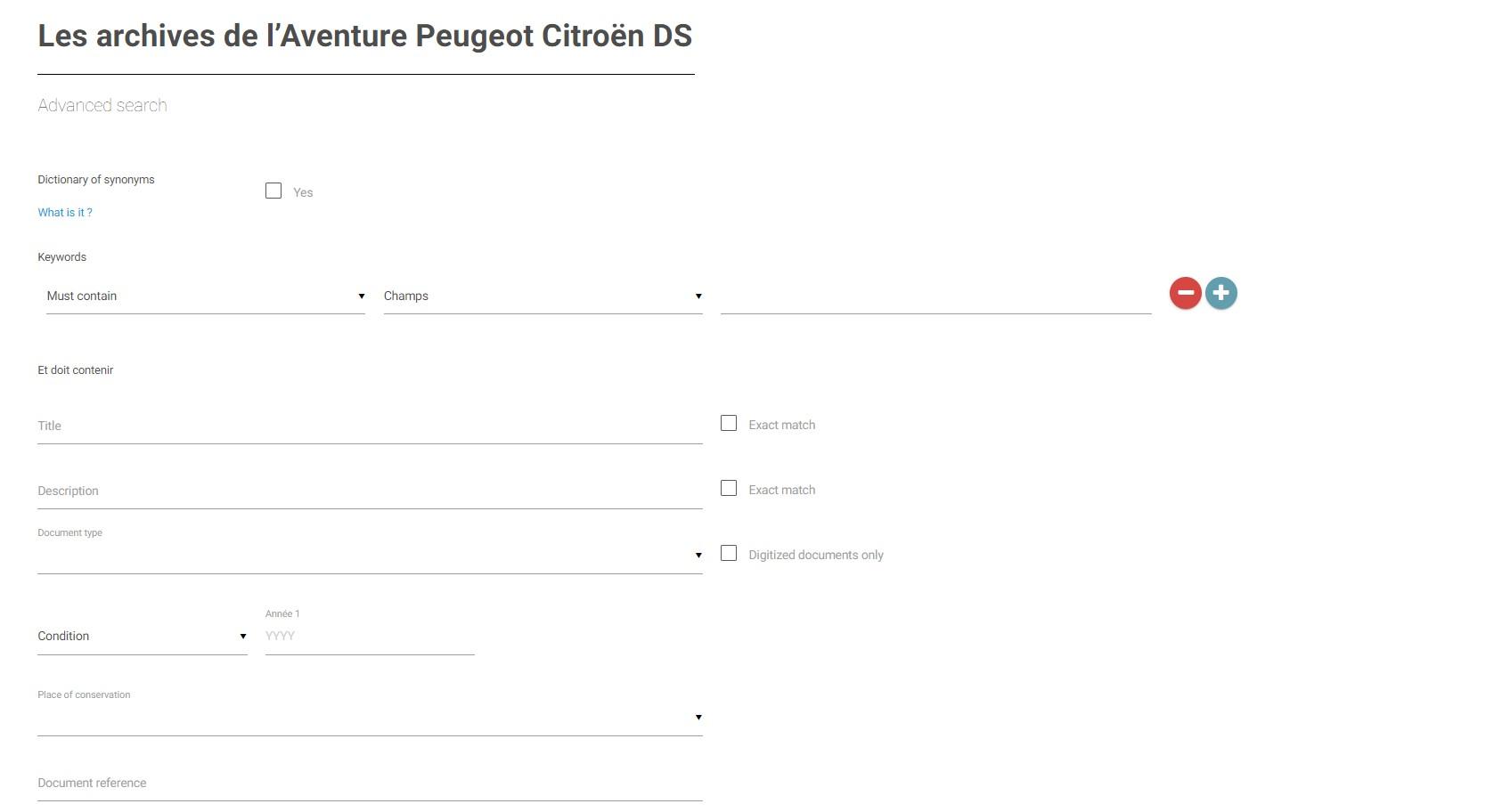Click the Must contain dropdown arrow
Viewport: 1510px width, 812px height.
pos(361,296)
